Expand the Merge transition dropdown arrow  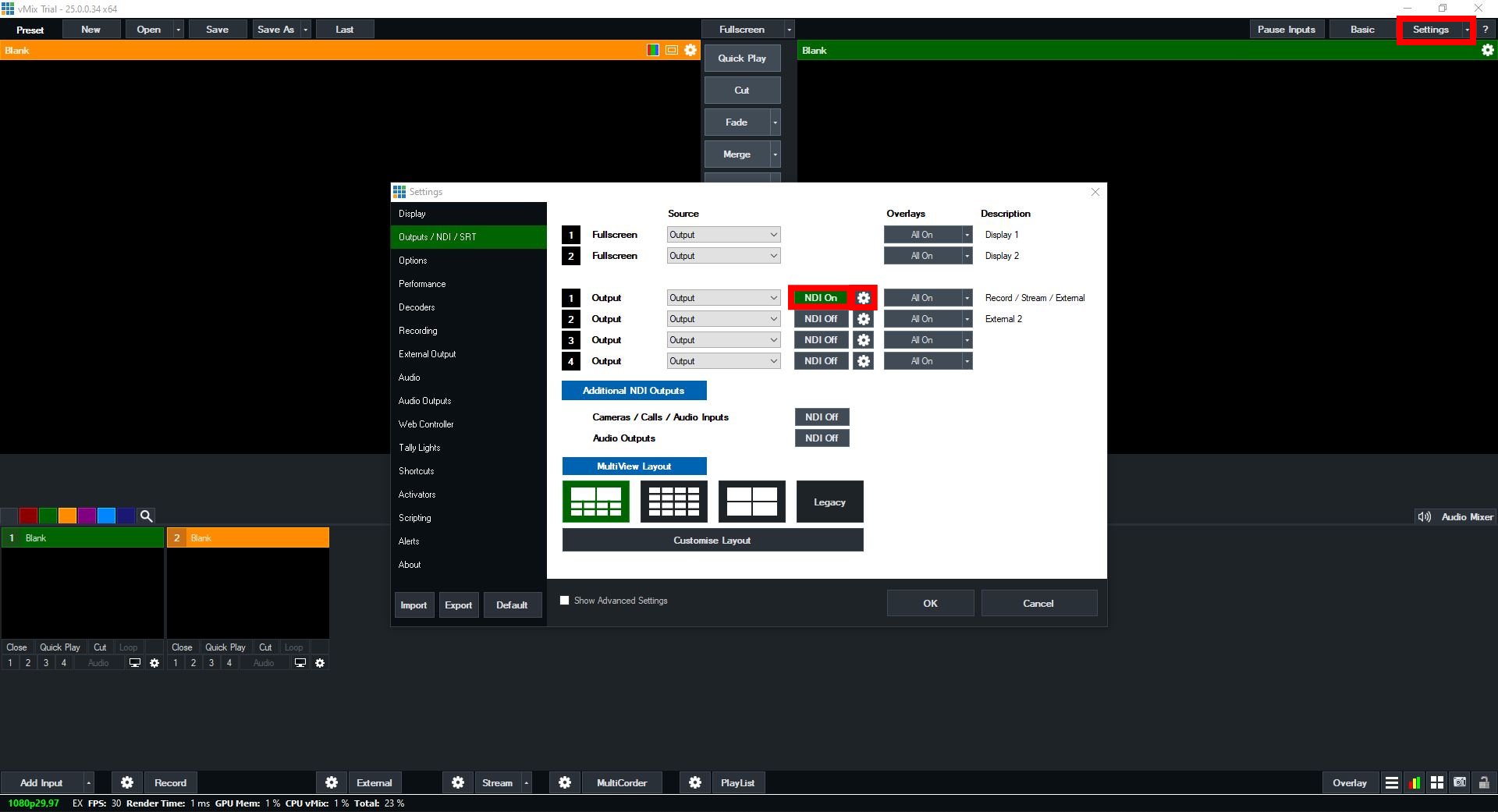point(775,154)
